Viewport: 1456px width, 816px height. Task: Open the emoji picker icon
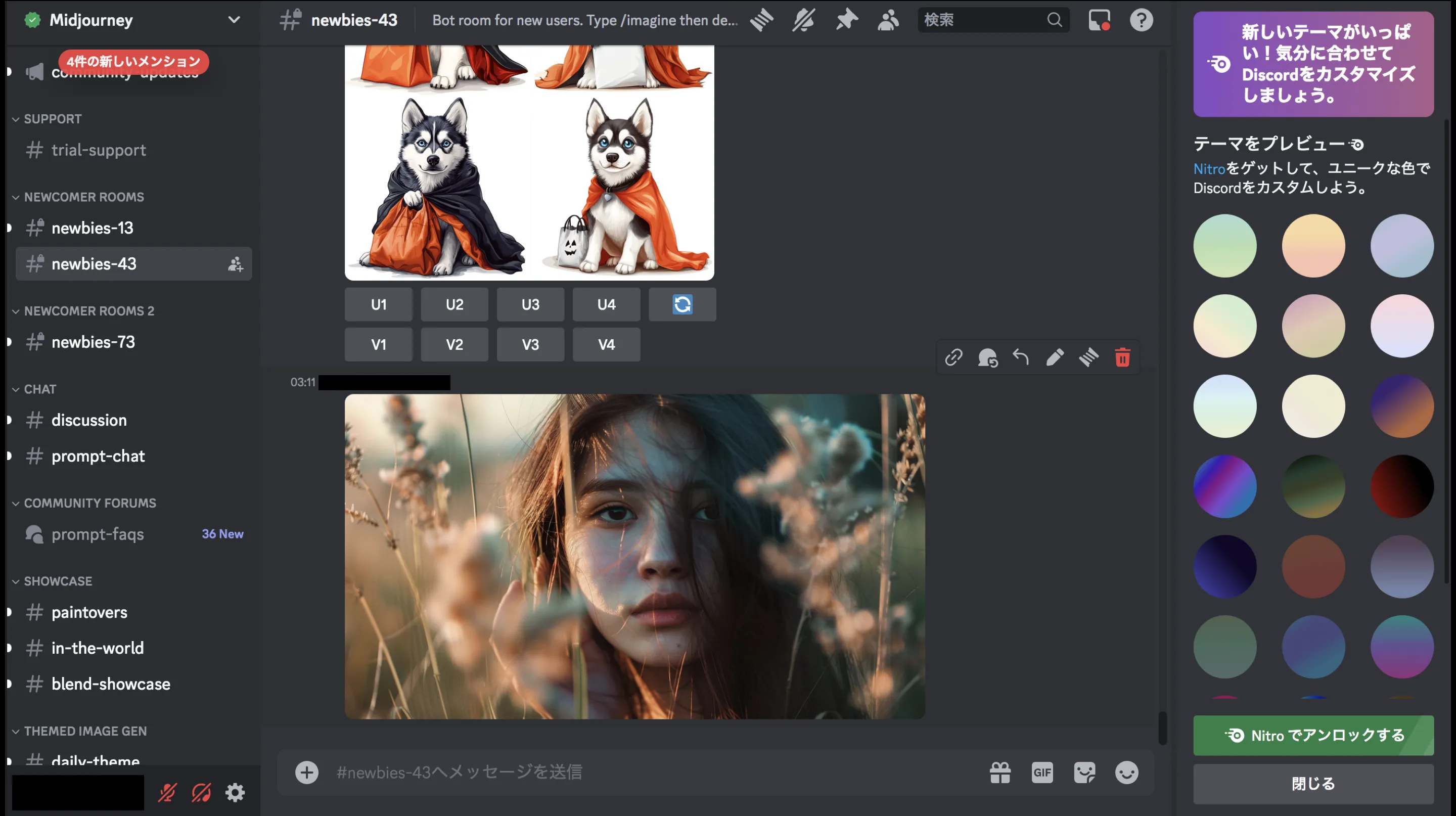point(1126,773)
